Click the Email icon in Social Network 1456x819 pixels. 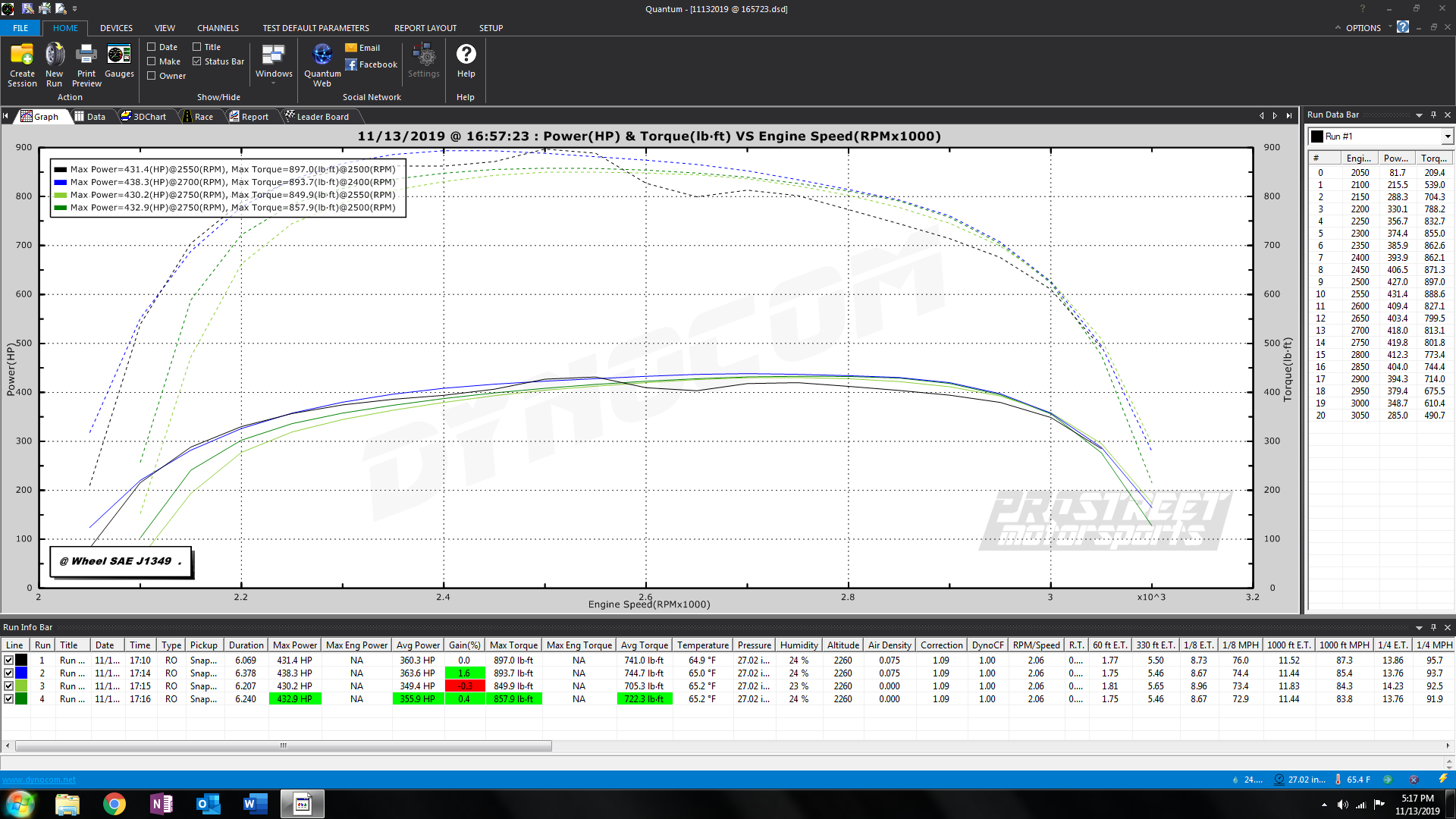pos(351,48)
